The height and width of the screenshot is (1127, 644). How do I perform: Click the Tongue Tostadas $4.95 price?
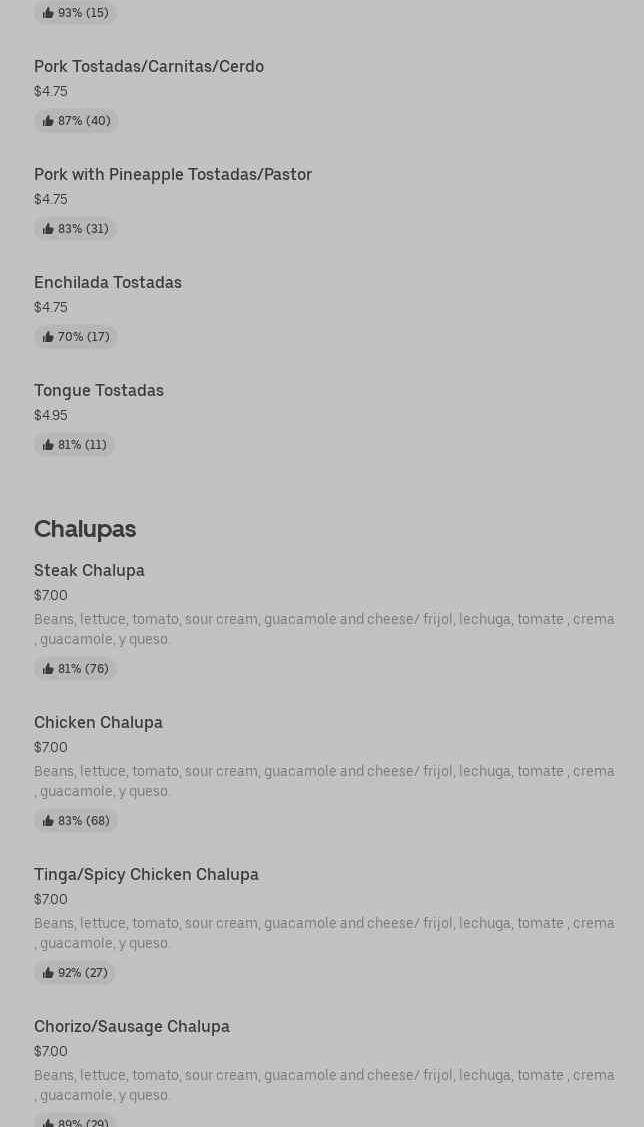[51, 415]
